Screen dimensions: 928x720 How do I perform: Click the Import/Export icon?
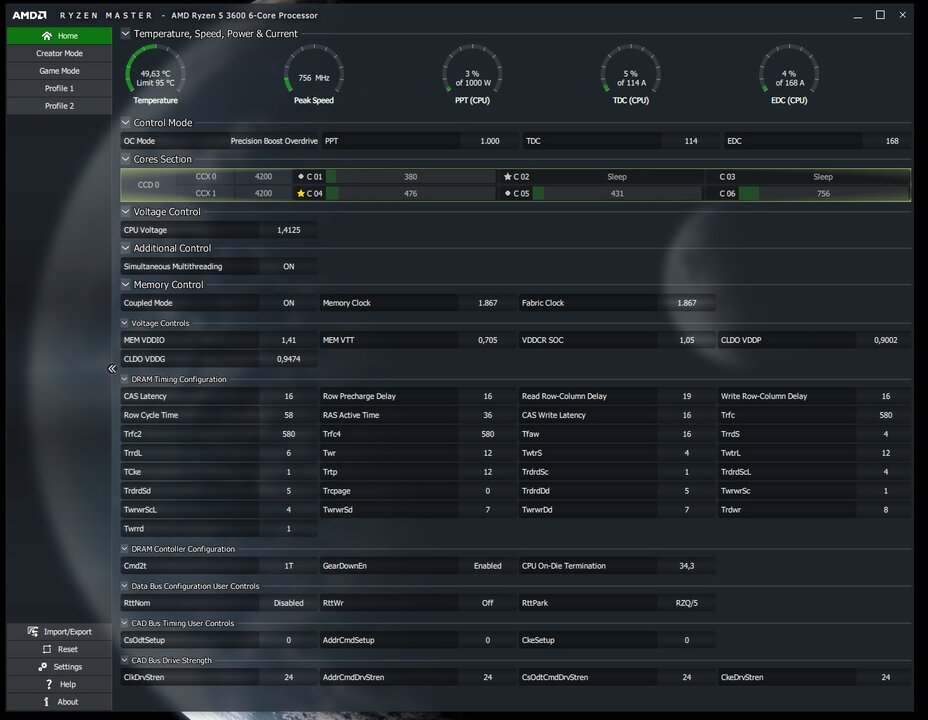point(33,631)
